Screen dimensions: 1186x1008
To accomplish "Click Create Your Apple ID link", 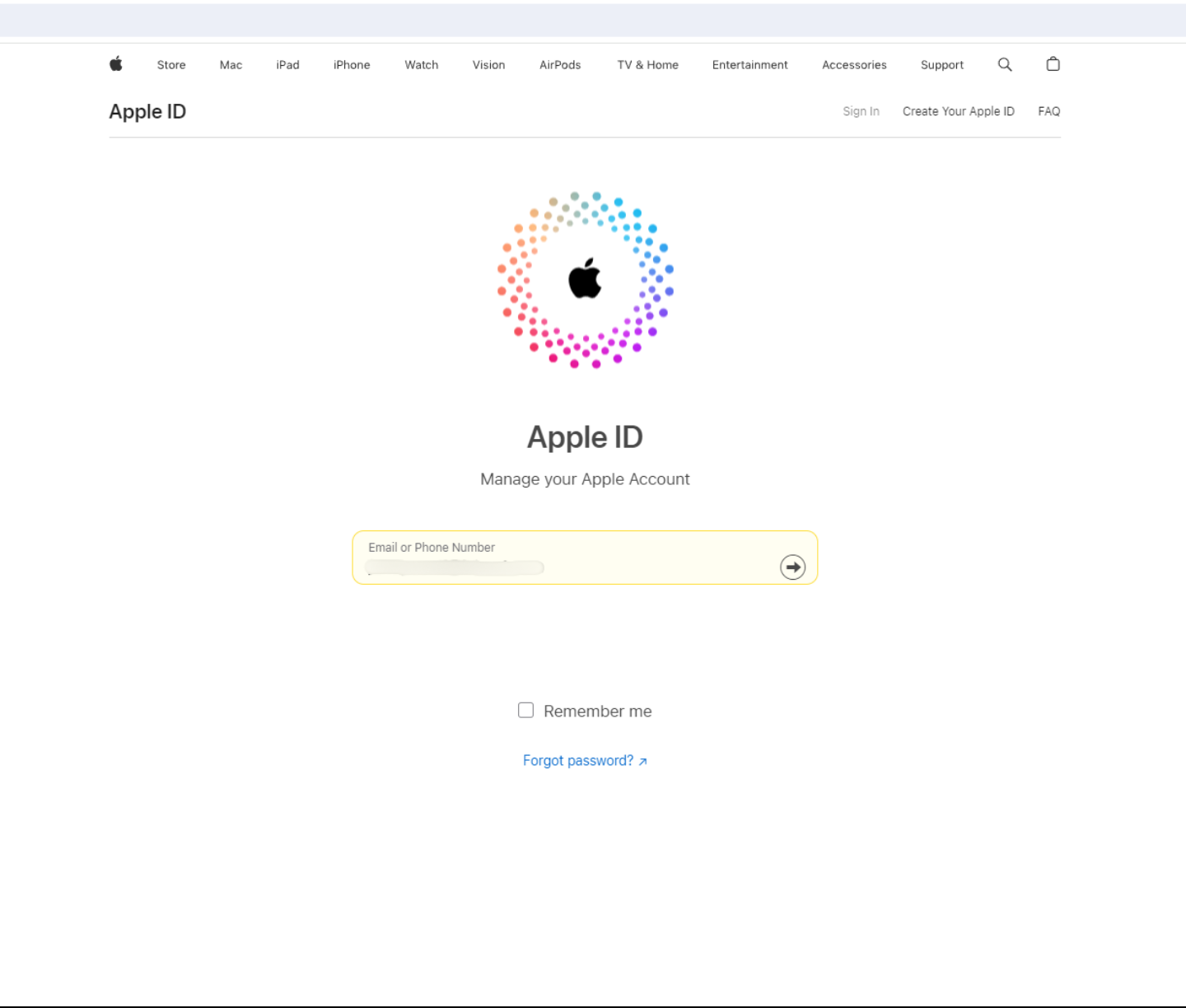I will [x=959, y=111].
